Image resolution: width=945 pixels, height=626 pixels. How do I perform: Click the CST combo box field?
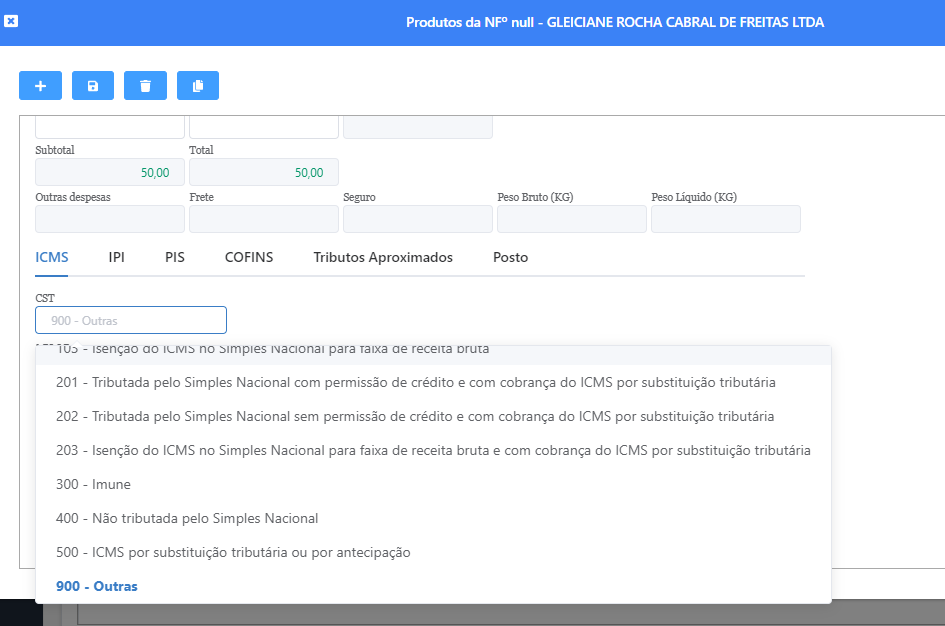pyautogui.click(x=131, y=320)
